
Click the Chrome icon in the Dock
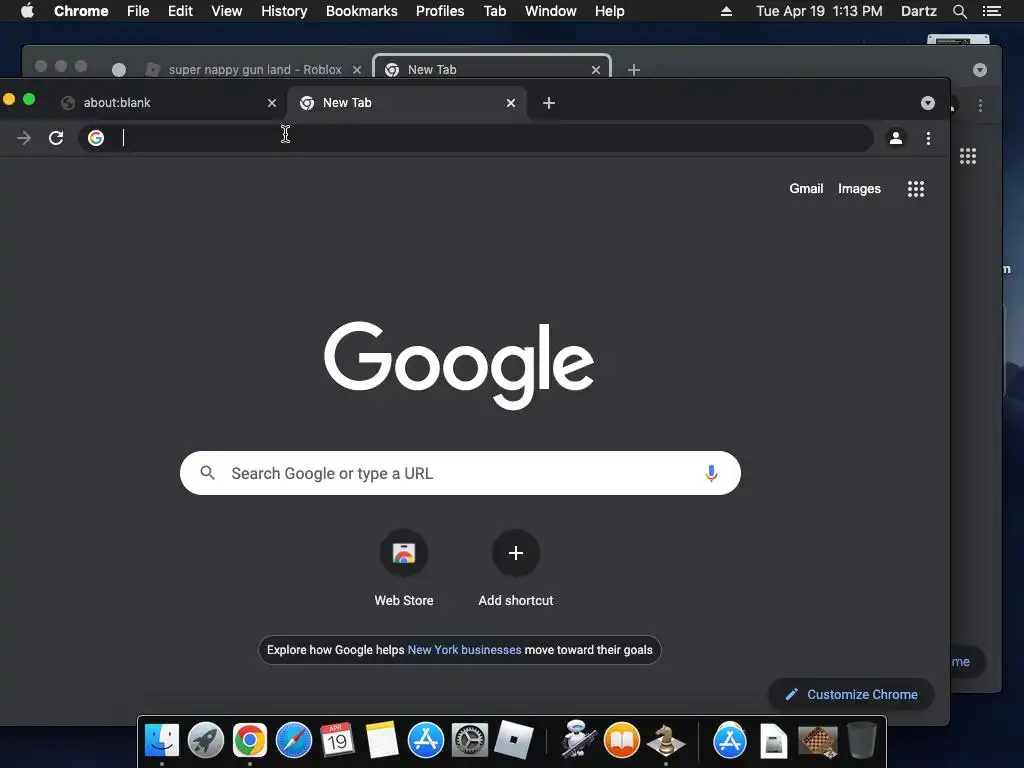(249, 741)
